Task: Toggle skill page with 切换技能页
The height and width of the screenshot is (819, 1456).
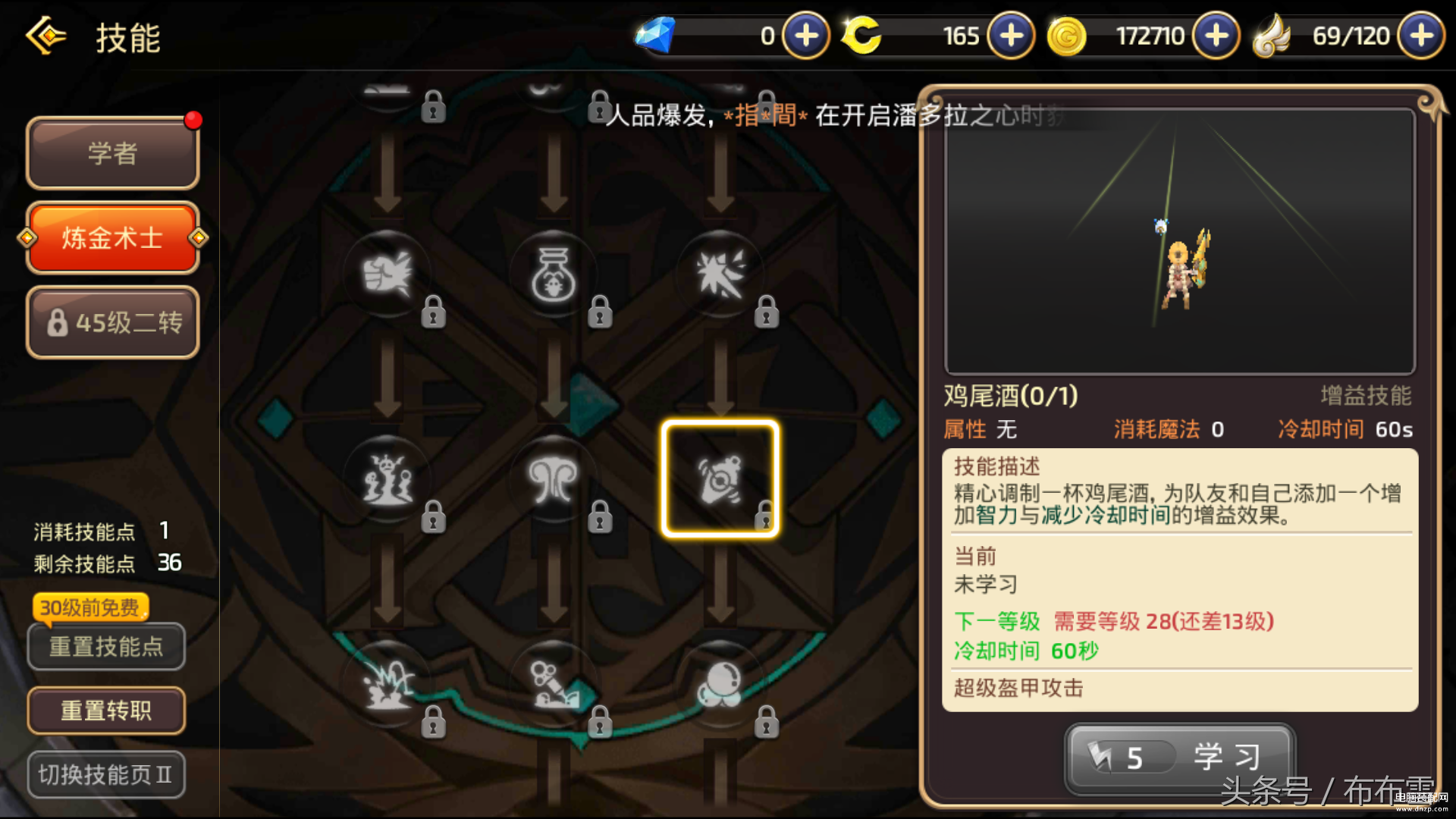Action: tap(106, 774)
